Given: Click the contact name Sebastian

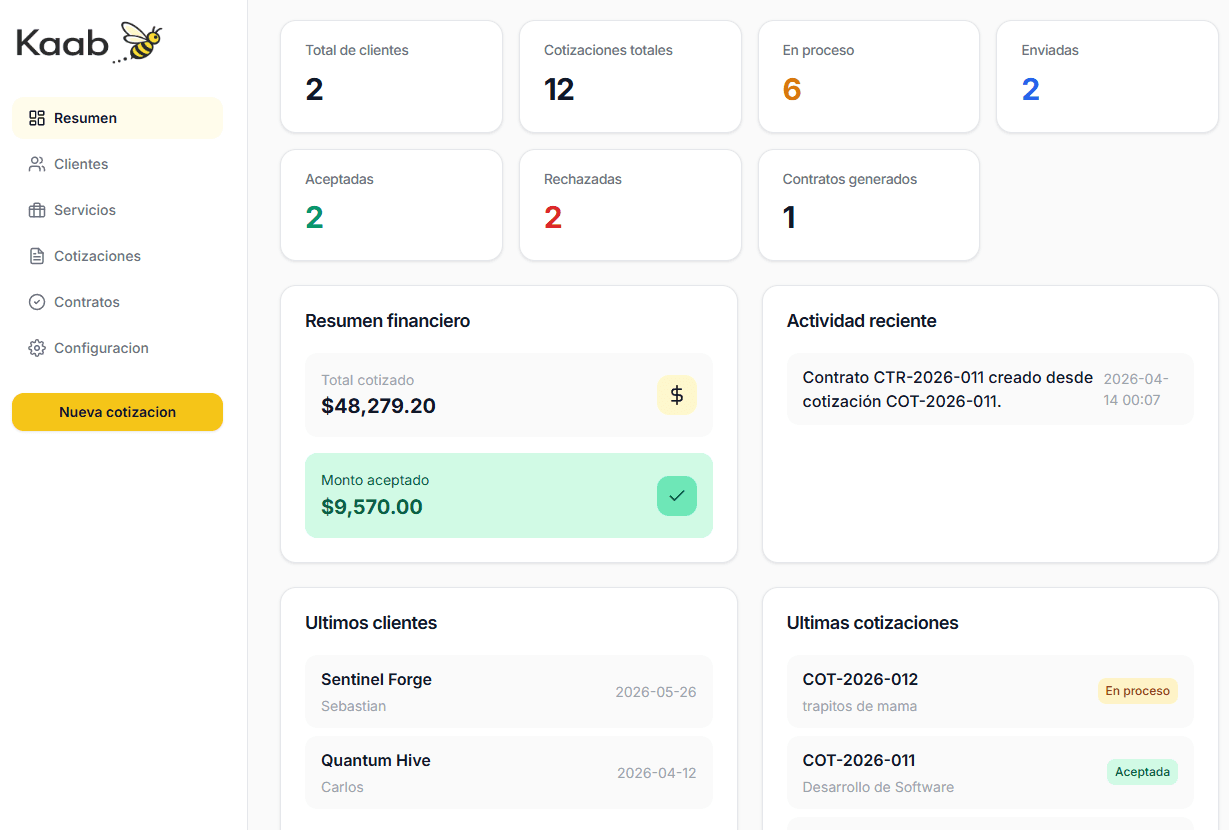Looking at the screenshot, I should pyautogui.click(x=354, y=706).
